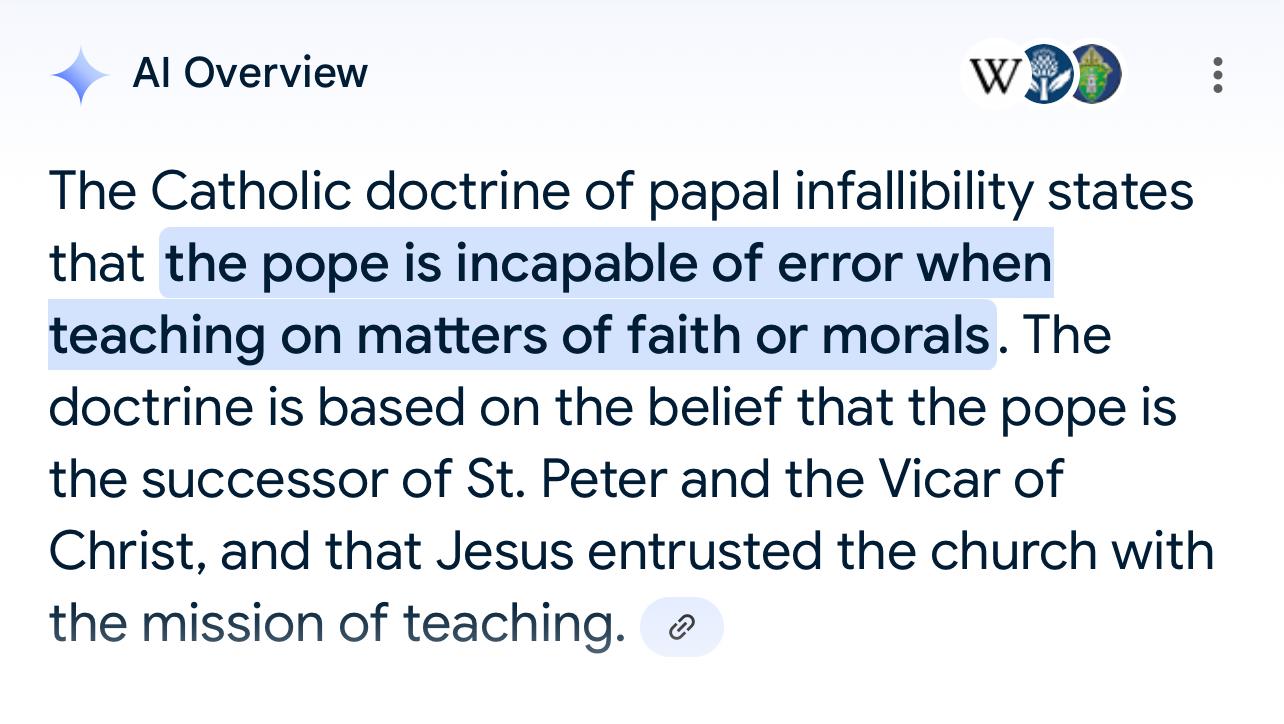
Task: Click the word 'Jesus' in the paragraph
Action: point(504,551)
